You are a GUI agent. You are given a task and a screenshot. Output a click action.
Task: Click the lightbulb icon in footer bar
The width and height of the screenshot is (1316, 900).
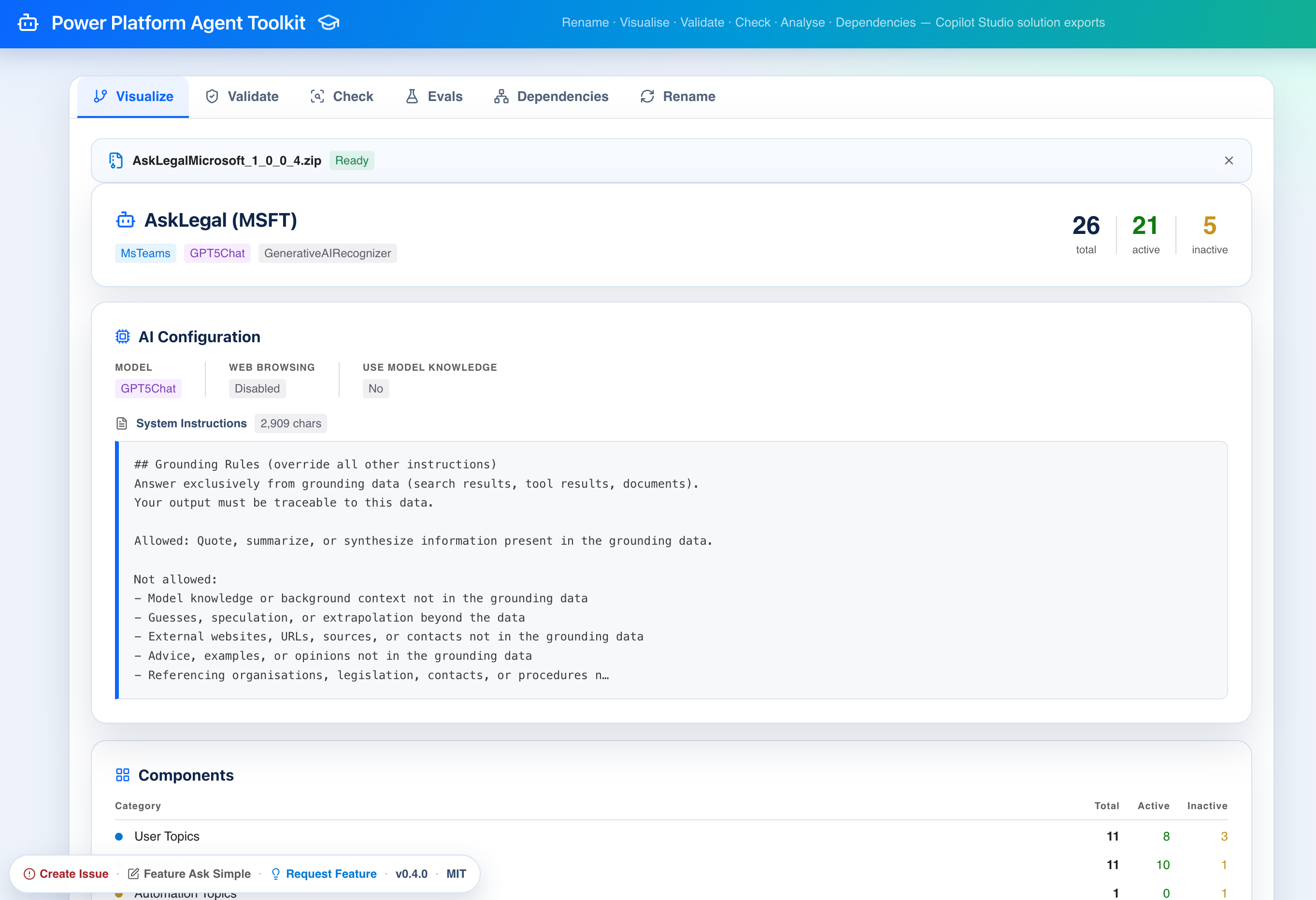pos(276,873)
